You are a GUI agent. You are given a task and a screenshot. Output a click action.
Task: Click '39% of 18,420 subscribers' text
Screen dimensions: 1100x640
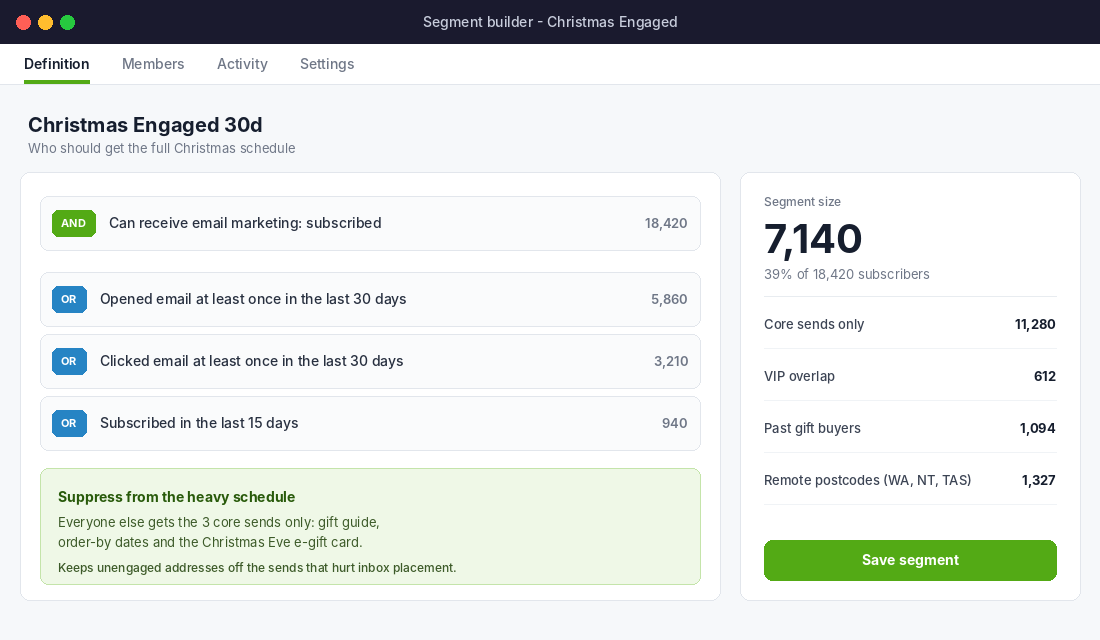(x=847, y=274)
